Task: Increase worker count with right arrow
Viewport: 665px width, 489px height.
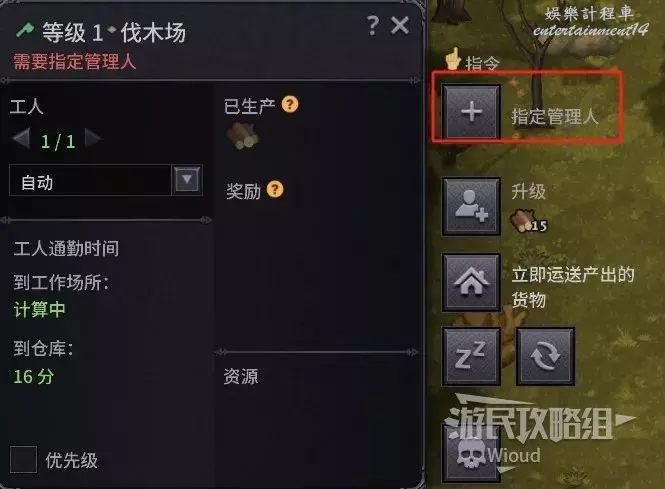Action: tap(93, 138)
